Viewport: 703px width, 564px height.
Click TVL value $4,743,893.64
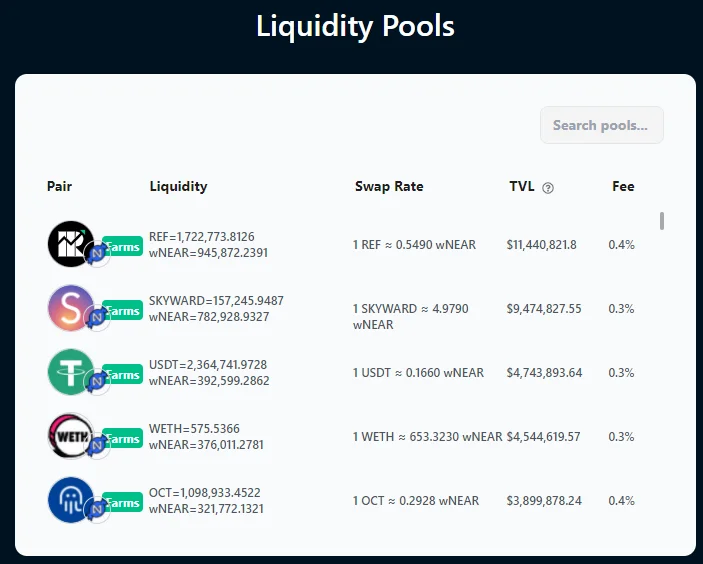click(x=544, y=373)
